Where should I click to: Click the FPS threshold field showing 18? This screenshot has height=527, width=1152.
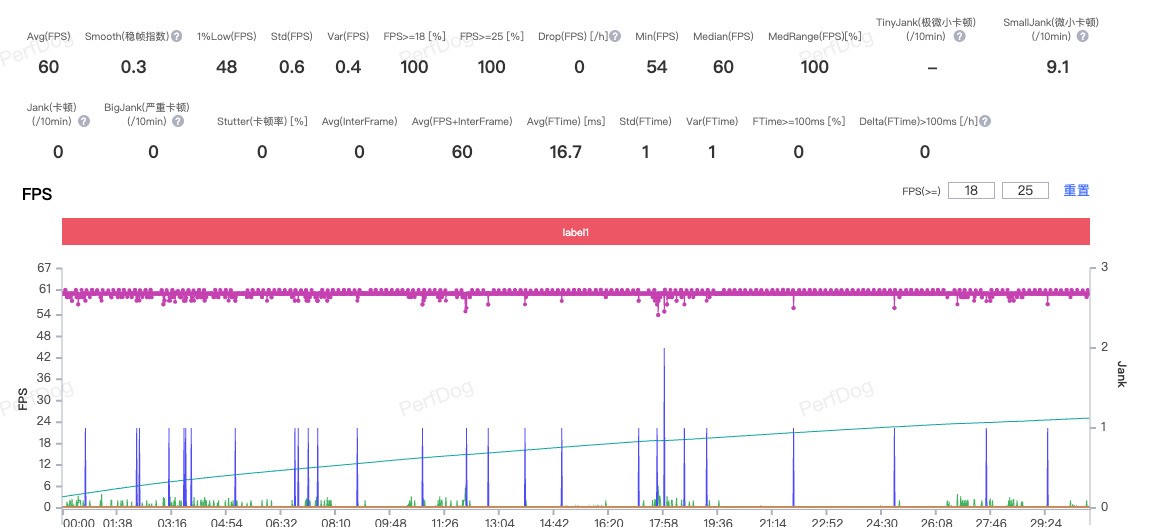pos(971,190)
